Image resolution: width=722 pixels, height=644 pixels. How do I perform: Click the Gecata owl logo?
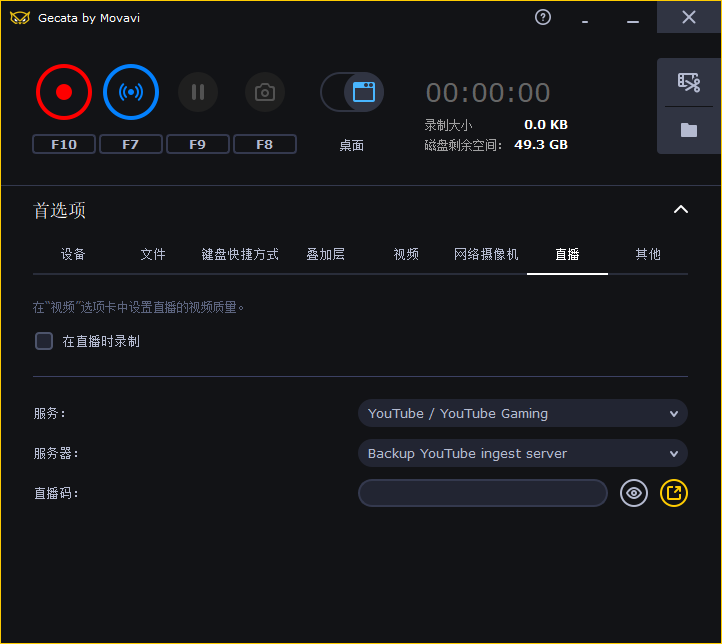(20, 18)
